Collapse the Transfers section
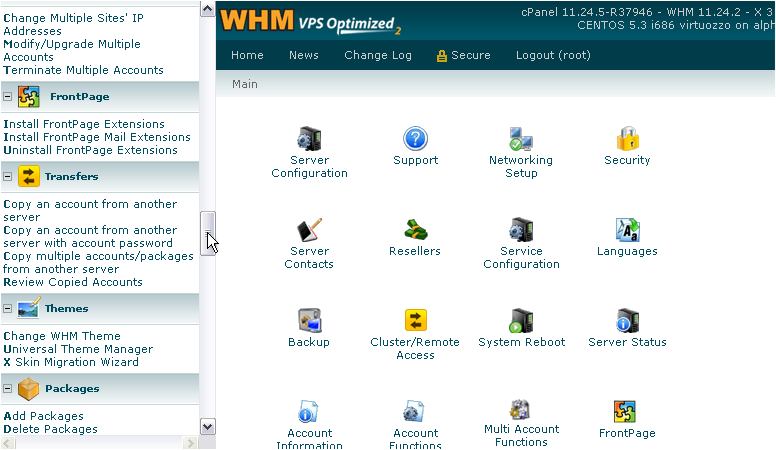Screen dimensions: 776x450 coord(7,176)
